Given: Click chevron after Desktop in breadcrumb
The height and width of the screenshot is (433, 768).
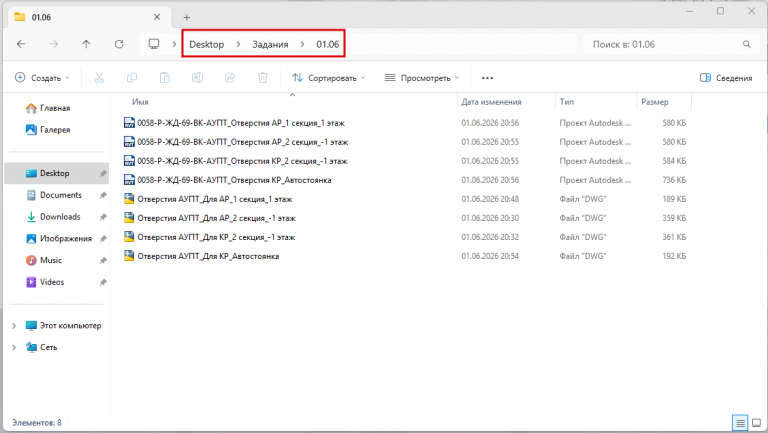Looking at the screenshot, I should tap(238, 45).
